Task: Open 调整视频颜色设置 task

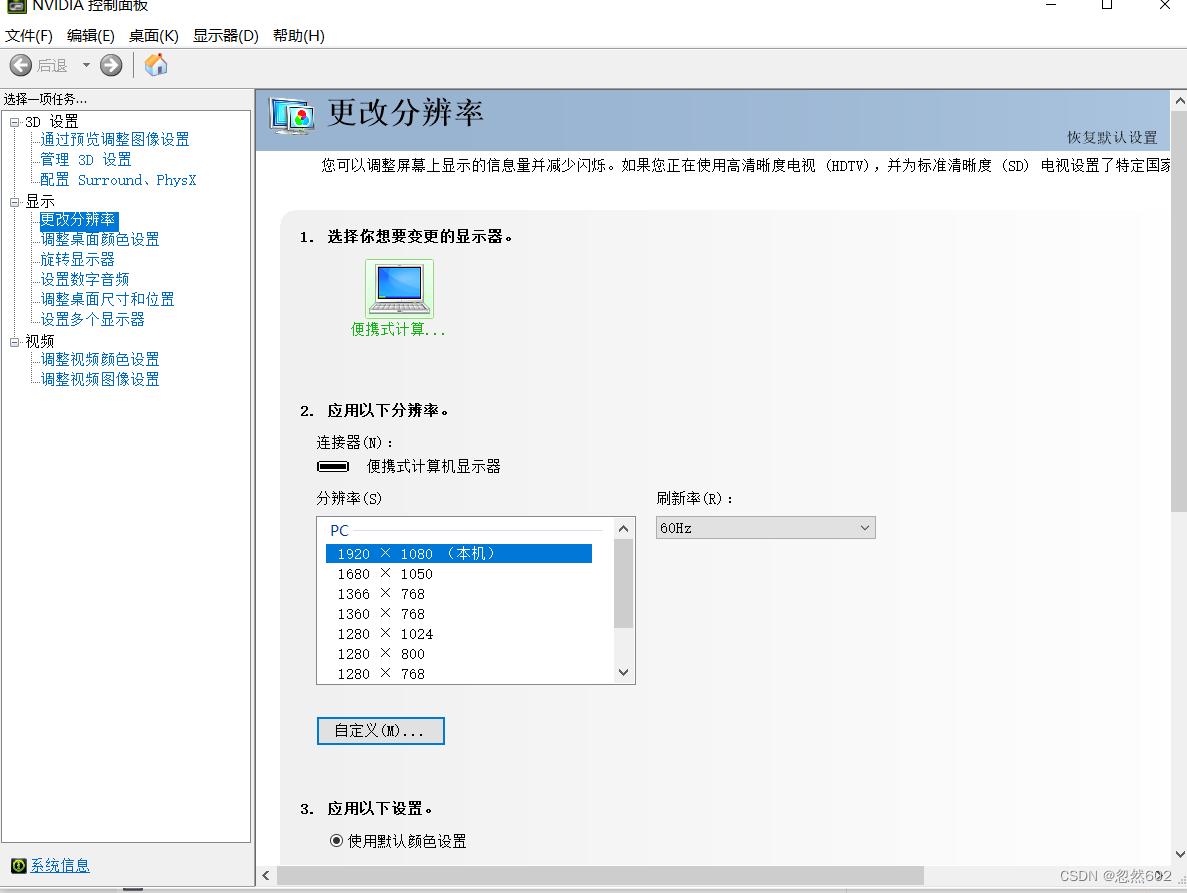Action: pos(100,359)
